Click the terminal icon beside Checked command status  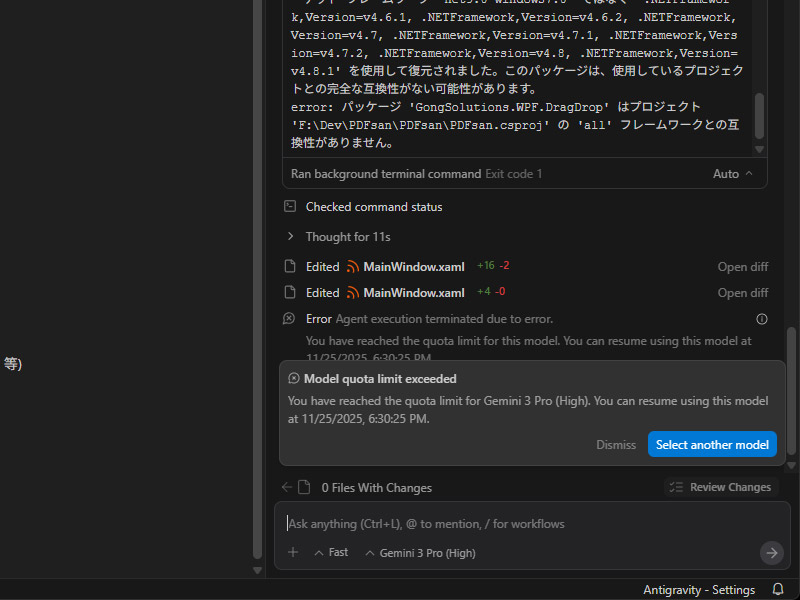pos(290,206)
